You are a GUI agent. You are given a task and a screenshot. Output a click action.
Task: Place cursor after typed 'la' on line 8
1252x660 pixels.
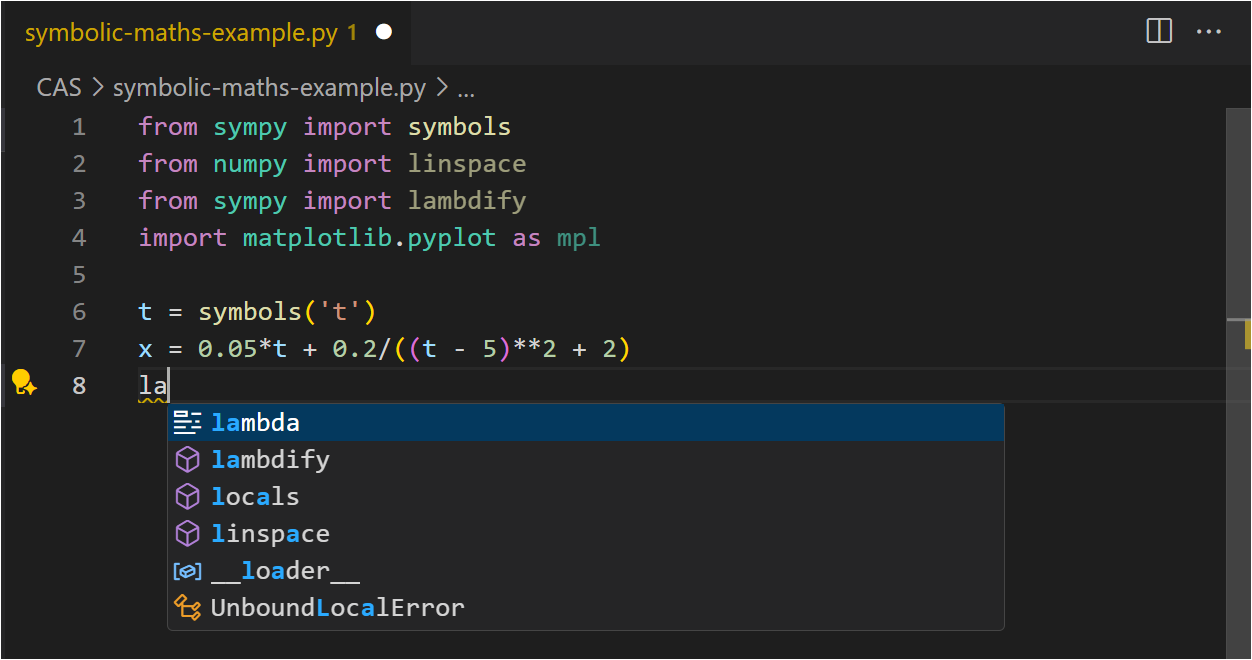coord(169,386)
